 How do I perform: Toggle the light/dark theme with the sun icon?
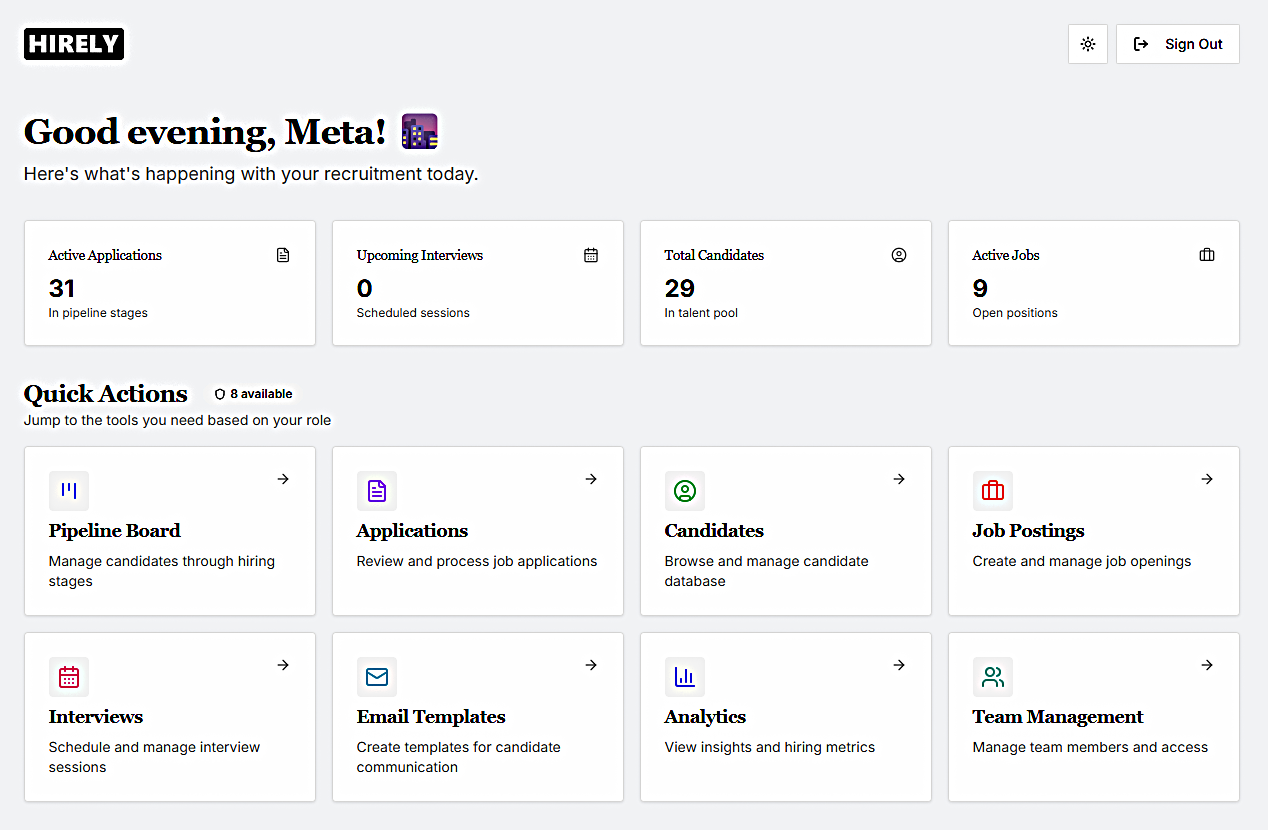pyautogui.click(x=1087, y=43)
